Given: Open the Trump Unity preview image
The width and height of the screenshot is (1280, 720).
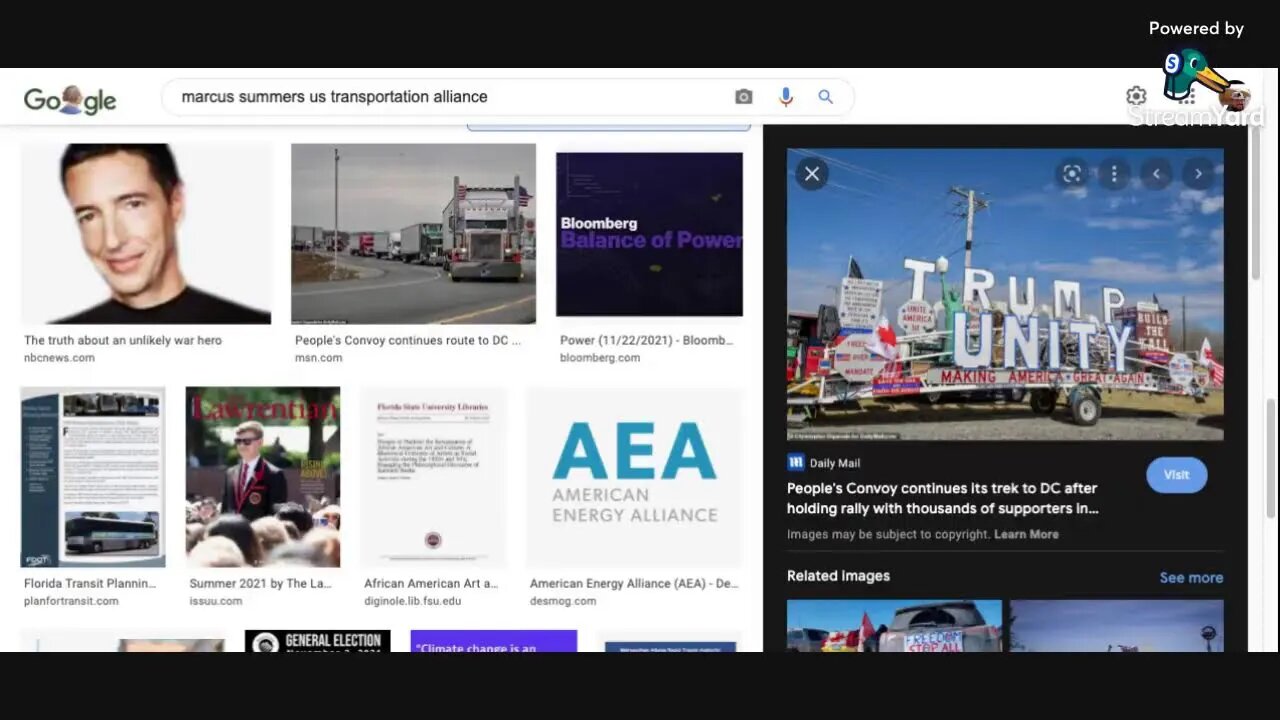Looking at the screenshot, I should 1005,294.
